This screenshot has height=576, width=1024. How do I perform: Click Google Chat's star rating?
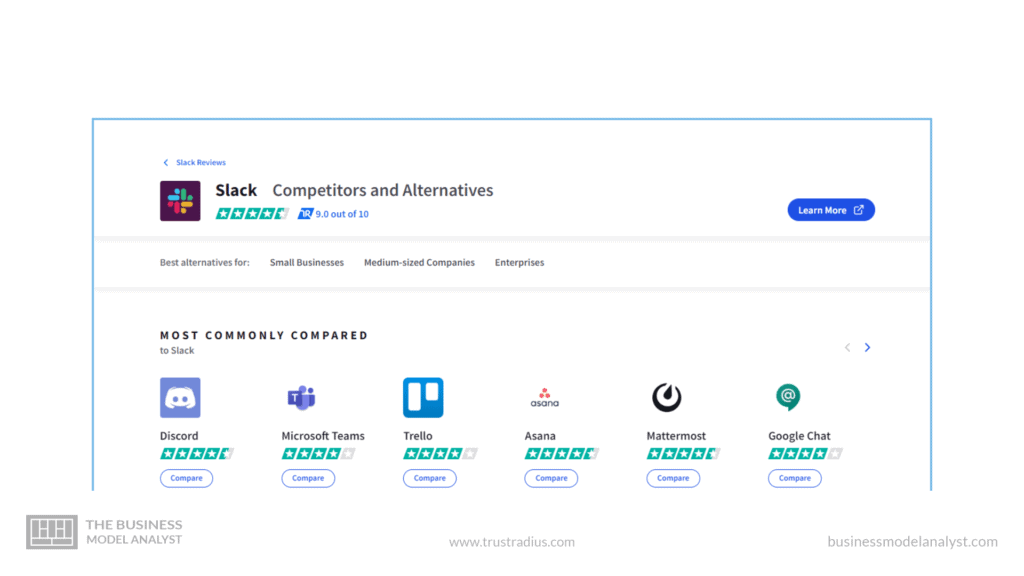pos(805,454)
